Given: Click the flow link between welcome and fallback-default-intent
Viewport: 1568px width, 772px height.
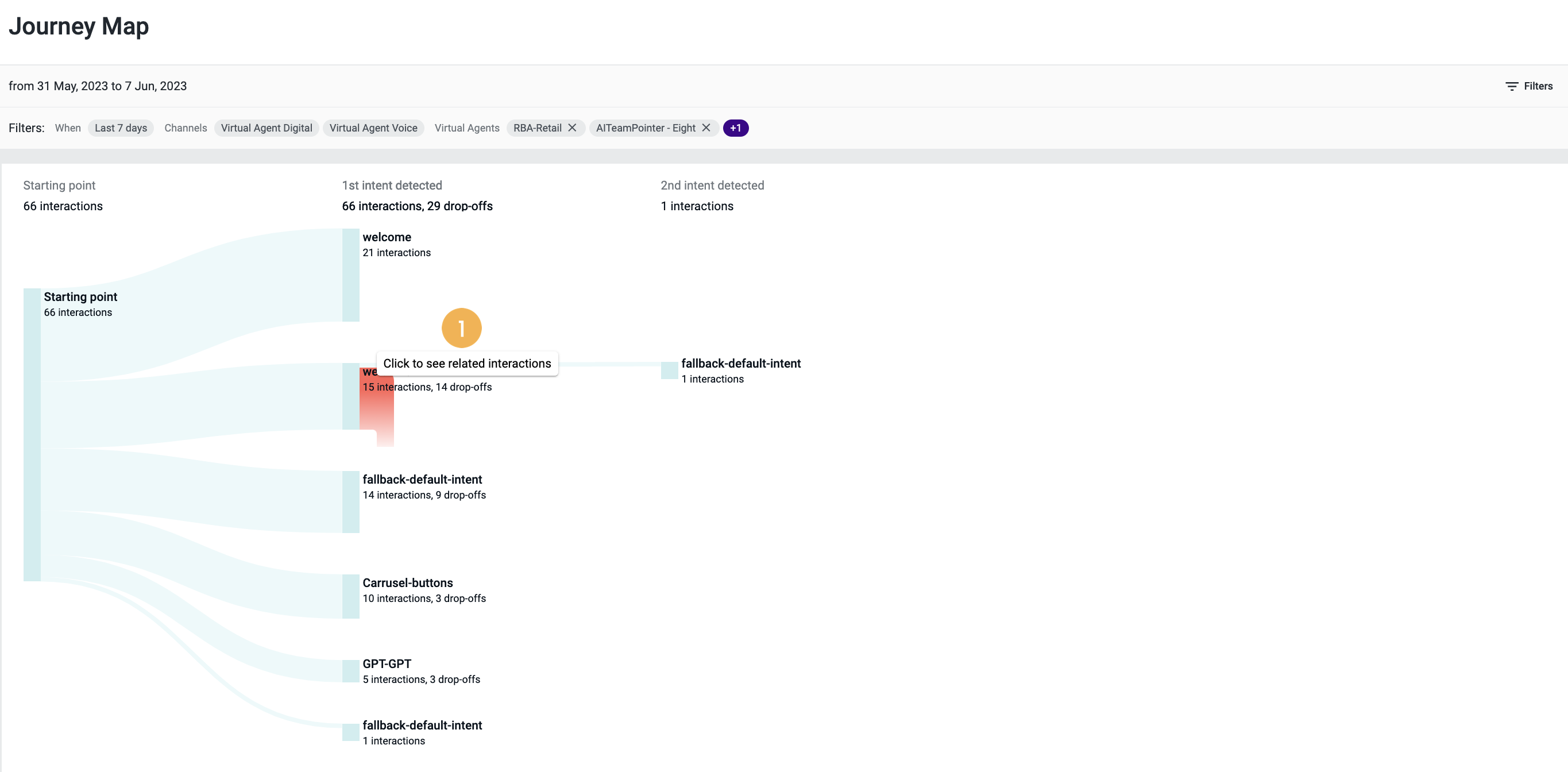Looking at the screenshot, I should (x=609, y=365).
